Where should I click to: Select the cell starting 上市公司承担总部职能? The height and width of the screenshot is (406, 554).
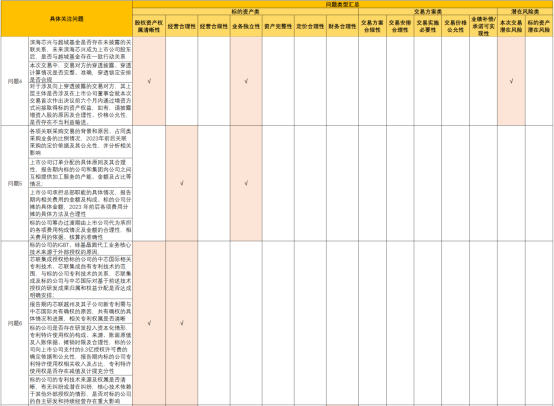pyautogui.click(x=80, y=203)
